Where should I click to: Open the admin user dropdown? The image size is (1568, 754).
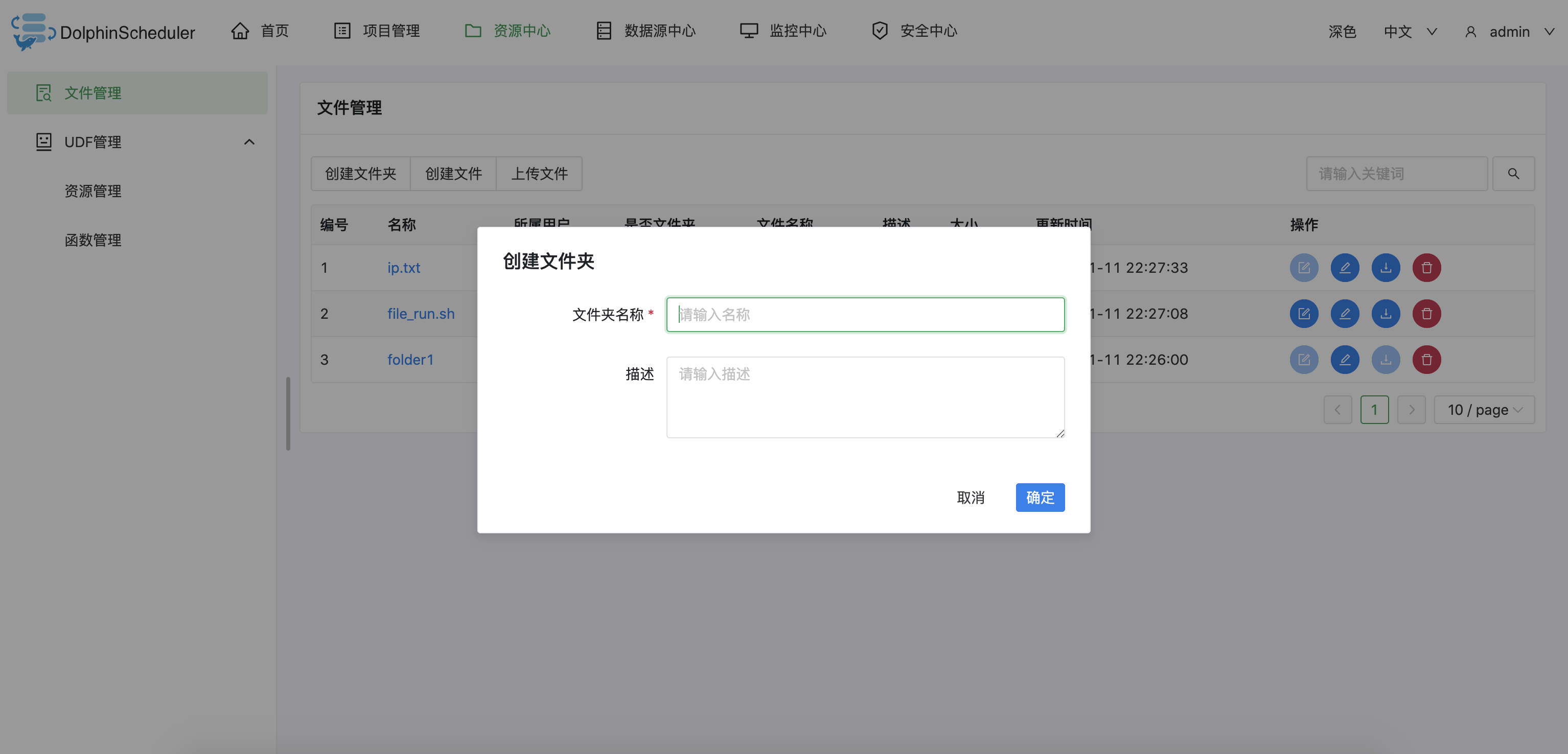1509,32
